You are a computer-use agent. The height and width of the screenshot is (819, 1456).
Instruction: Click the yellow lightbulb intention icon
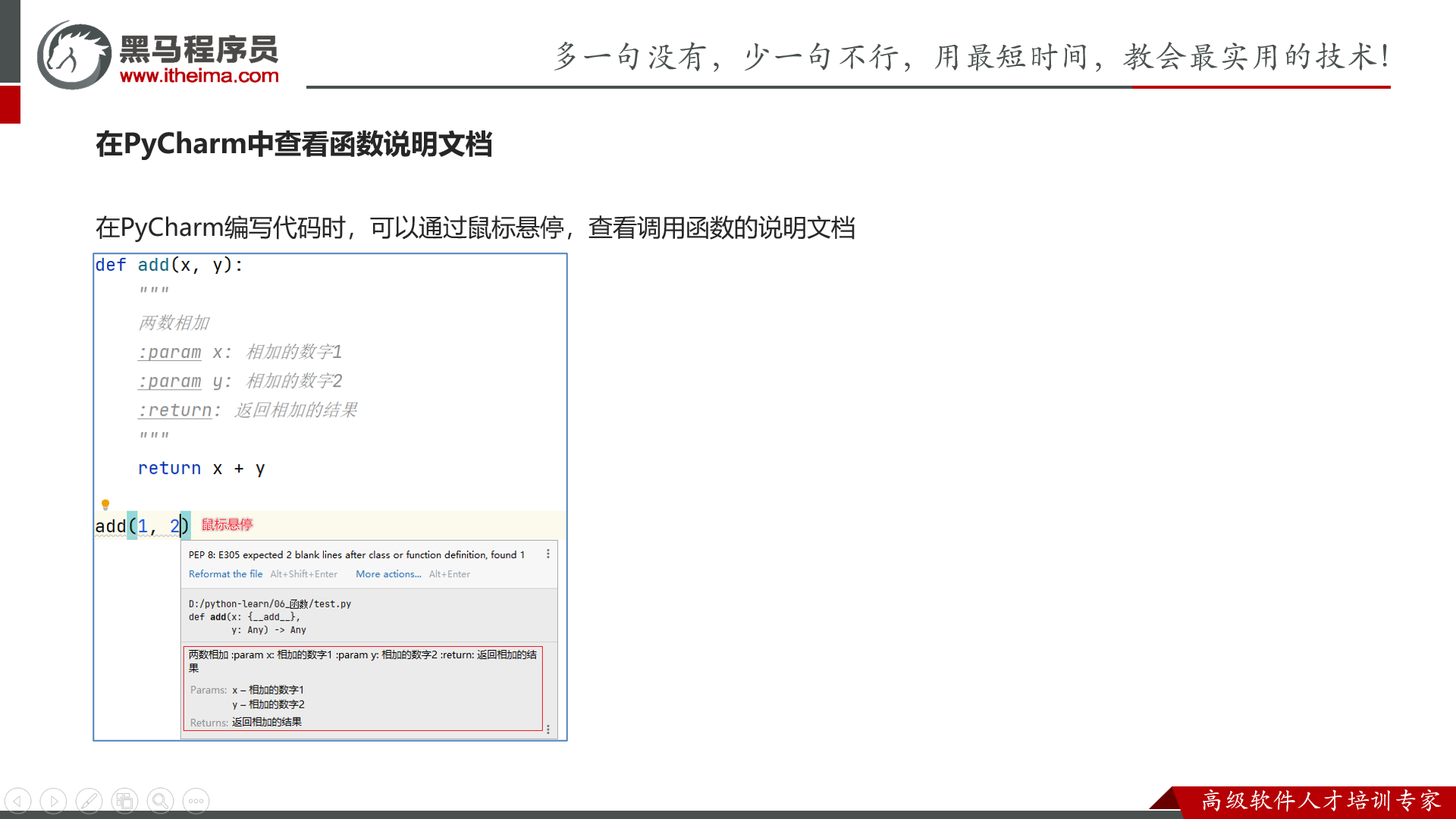pyautogui.click(x=105, y=504)
